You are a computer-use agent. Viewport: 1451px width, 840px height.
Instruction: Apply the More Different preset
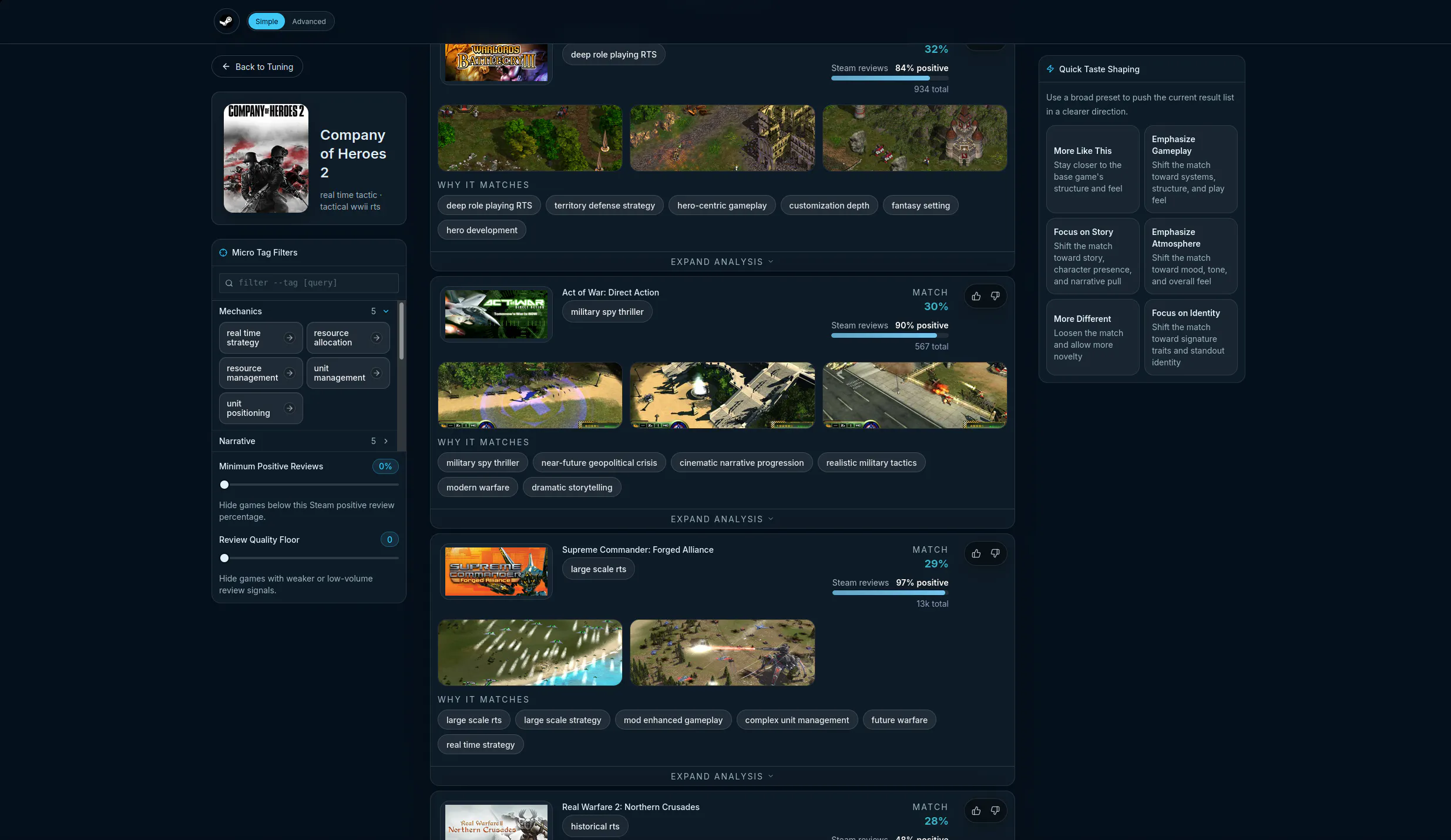pyautogui.click(x=1093, y=337)
